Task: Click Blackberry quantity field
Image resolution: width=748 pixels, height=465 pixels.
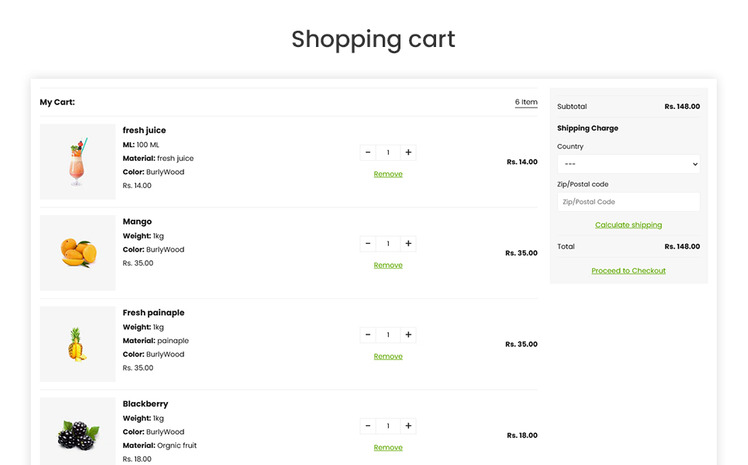Action: coord(388,426)
